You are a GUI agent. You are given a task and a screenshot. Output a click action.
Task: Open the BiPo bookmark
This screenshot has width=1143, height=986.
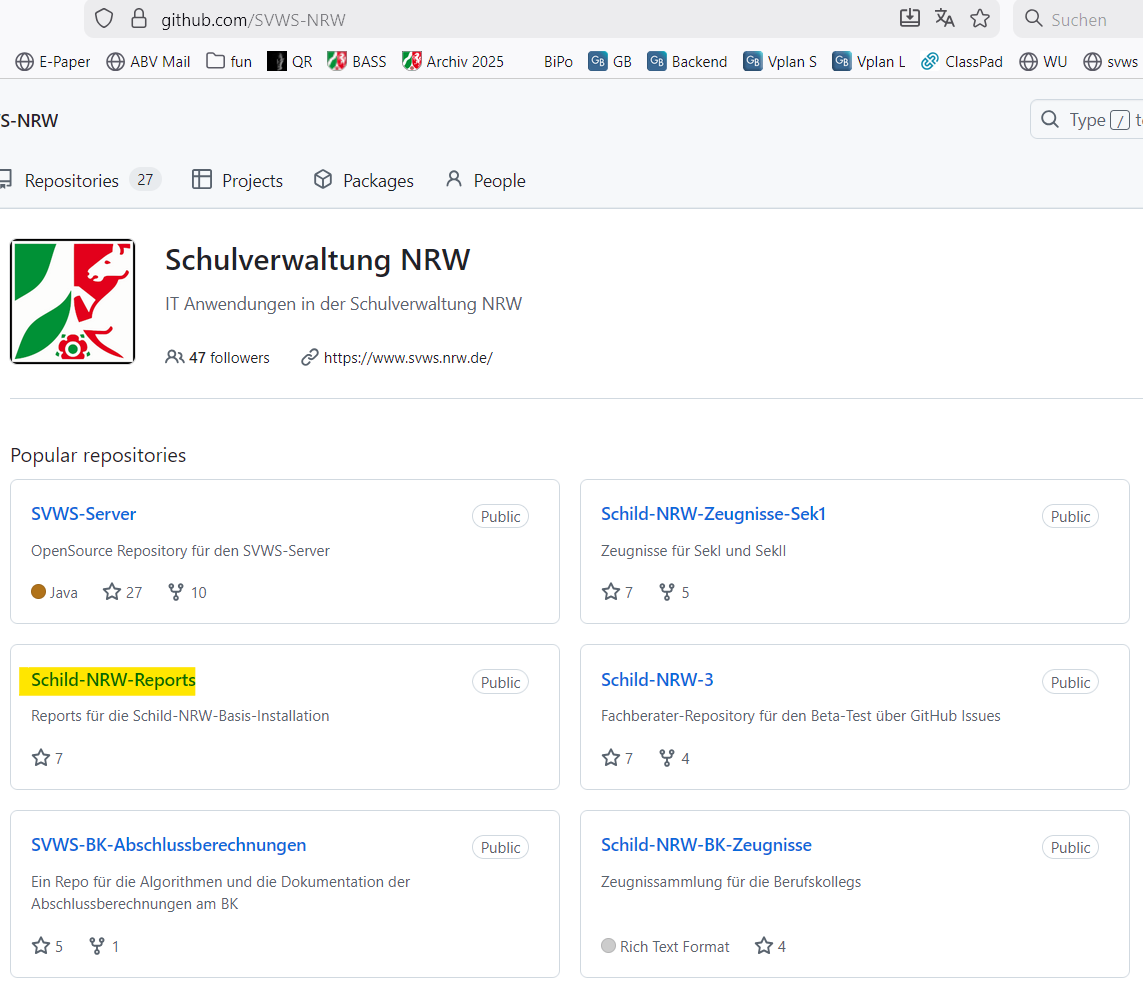point(558,61)
